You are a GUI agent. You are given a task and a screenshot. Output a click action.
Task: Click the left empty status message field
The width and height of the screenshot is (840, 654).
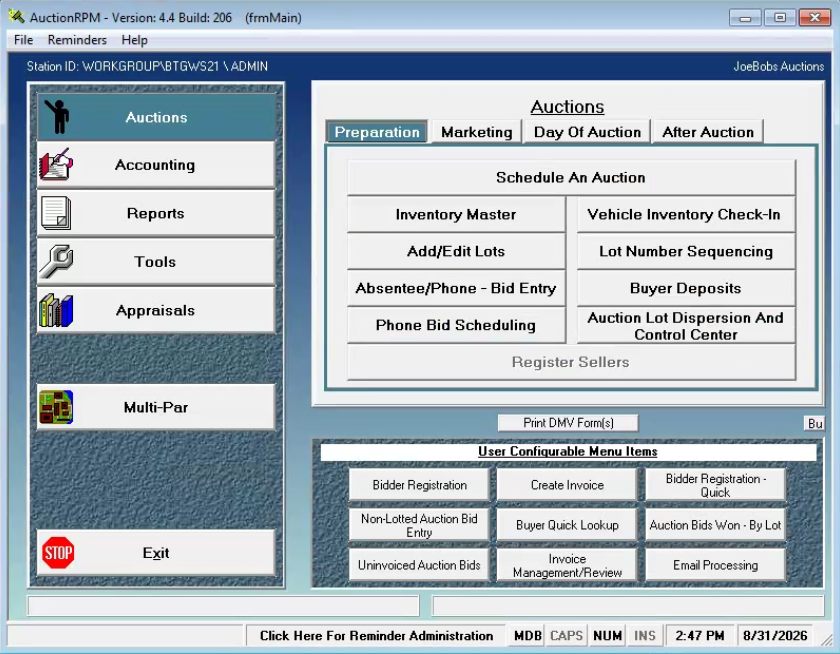223,606
